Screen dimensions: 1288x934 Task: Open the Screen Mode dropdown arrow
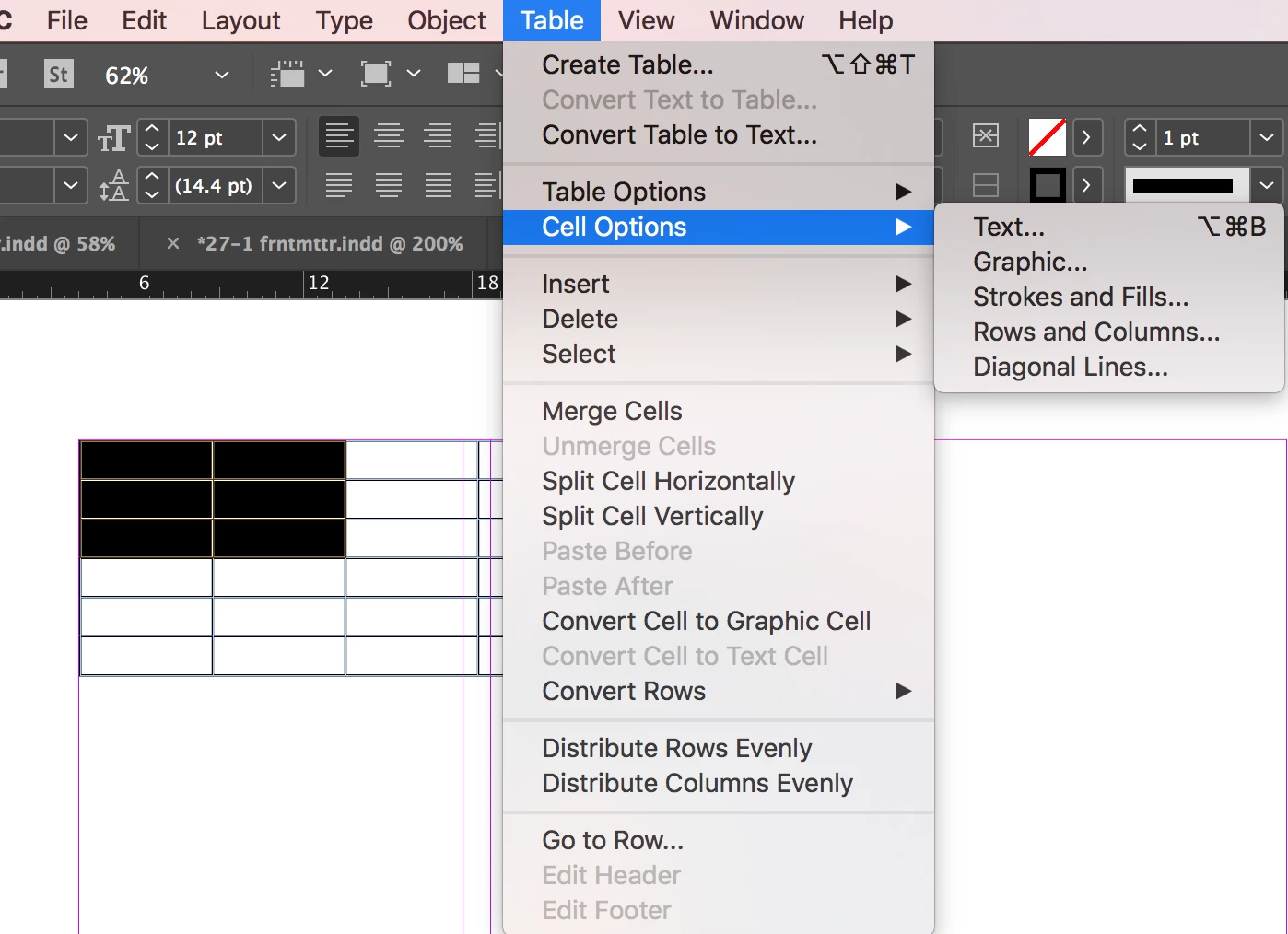coord(414,73)
